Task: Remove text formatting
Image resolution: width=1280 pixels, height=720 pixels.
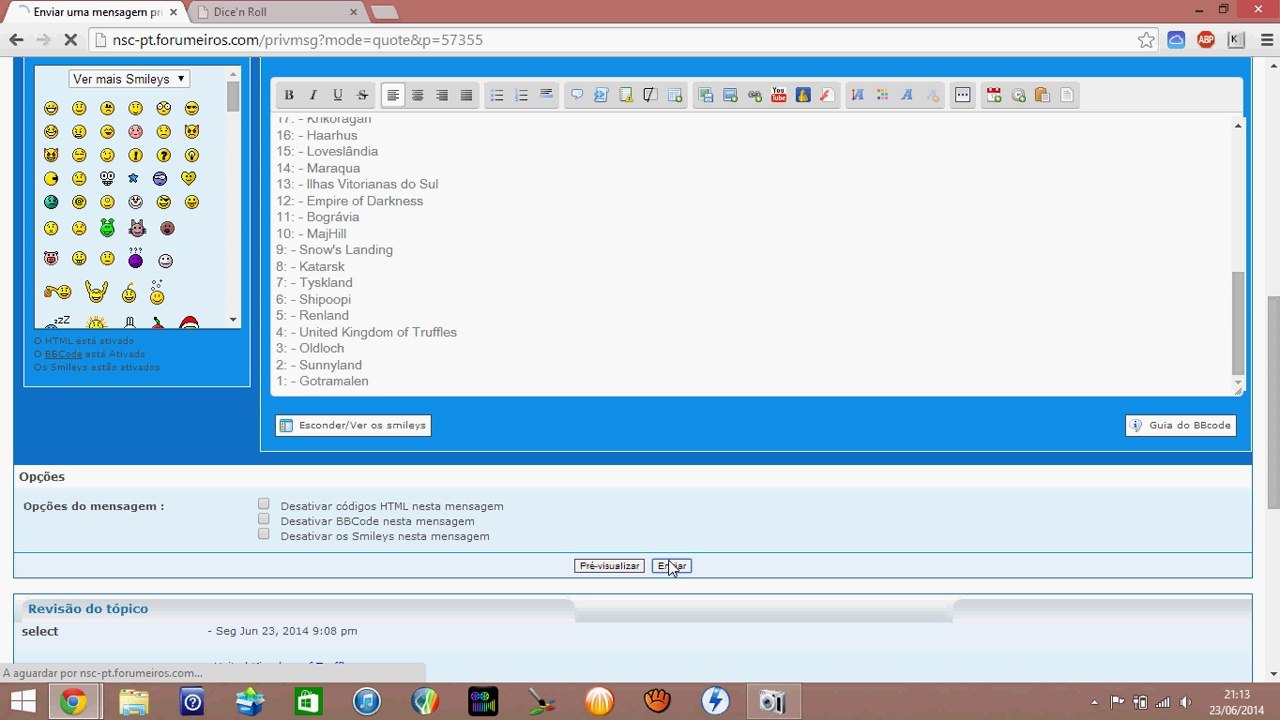Action: (x=932, y=95)
